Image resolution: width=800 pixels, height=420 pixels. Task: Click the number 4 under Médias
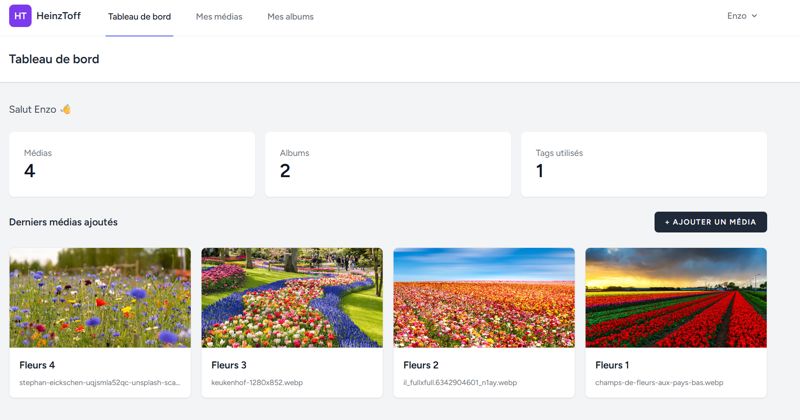point(30,171)
